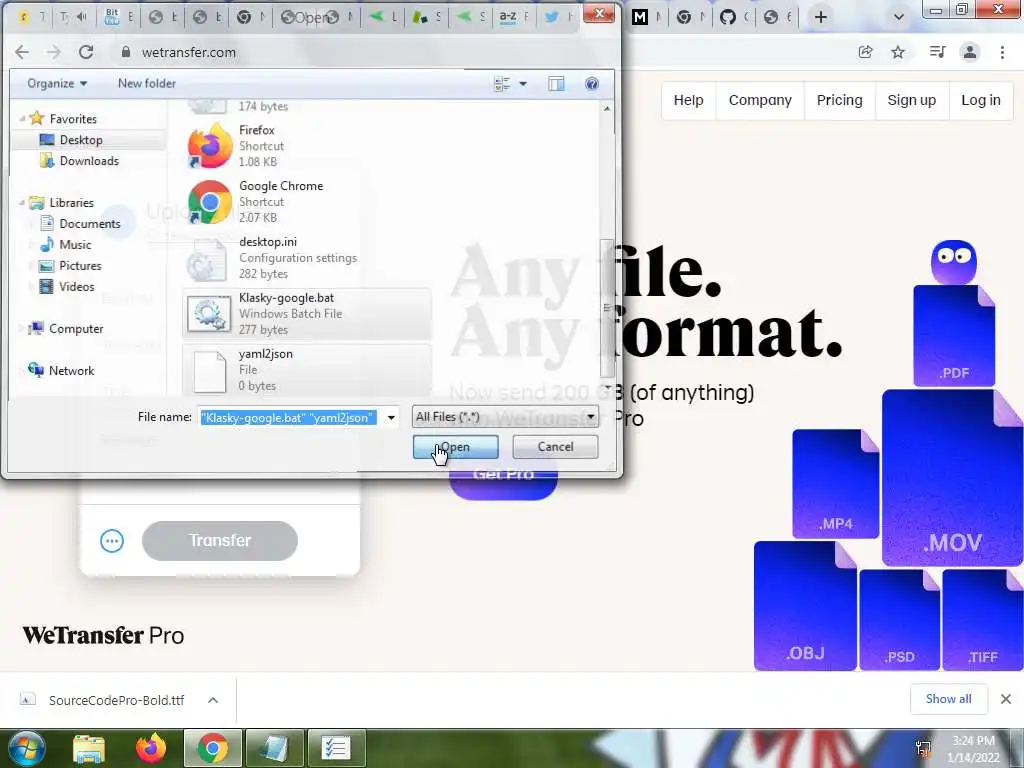This screenshot has height=768, width=1024.
Task: Open Documents library
Action: tap(89, 223)
